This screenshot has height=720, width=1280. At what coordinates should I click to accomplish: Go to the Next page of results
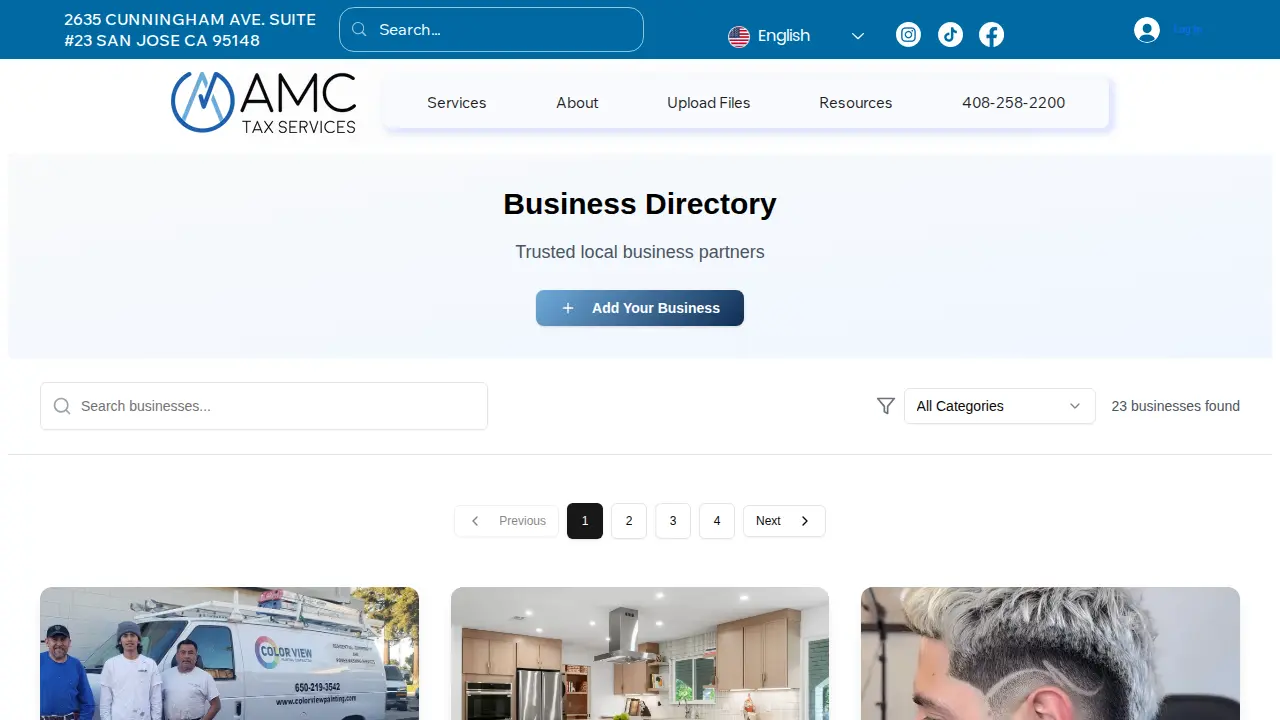pos(784,521)
